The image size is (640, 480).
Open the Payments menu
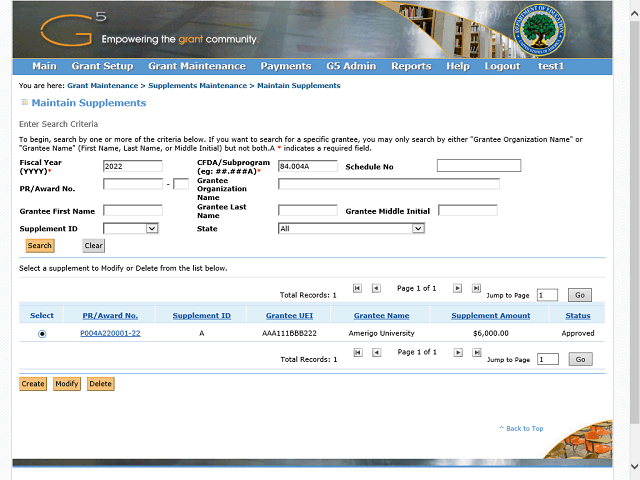point(285,66)
